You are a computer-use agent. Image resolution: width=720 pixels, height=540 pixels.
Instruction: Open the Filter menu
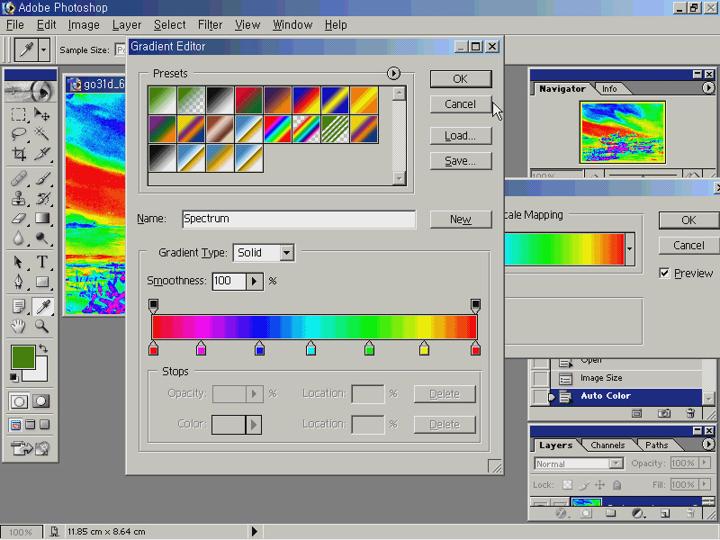pyautogui.click(x=210, y=25)
